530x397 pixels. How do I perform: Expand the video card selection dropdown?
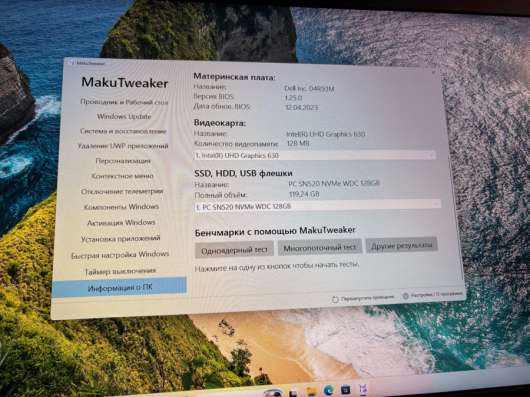pyautogui.click(x=315, y=155)
